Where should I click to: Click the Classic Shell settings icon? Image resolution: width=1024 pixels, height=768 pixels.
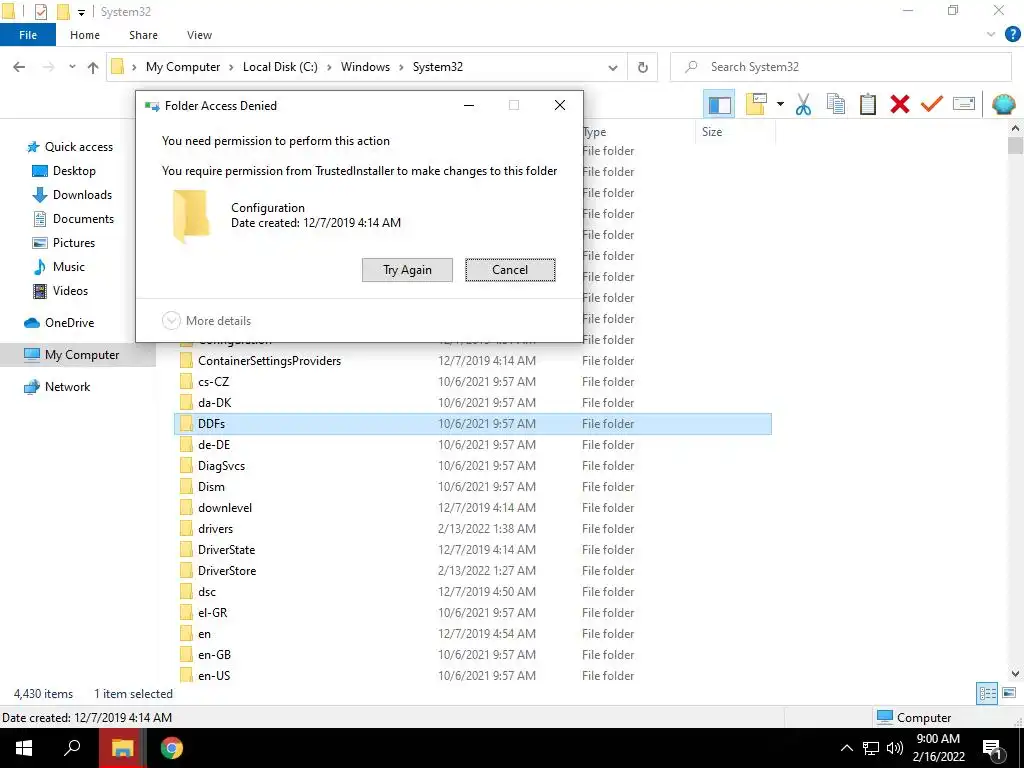pos(1004,104)
